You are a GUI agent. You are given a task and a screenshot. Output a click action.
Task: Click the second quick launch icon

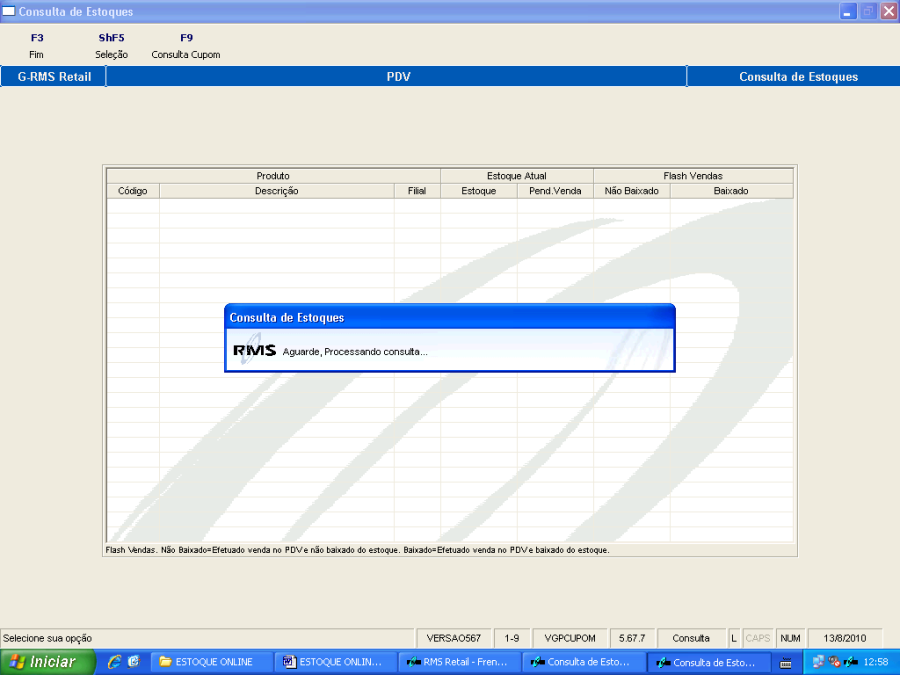pos(134,662)
